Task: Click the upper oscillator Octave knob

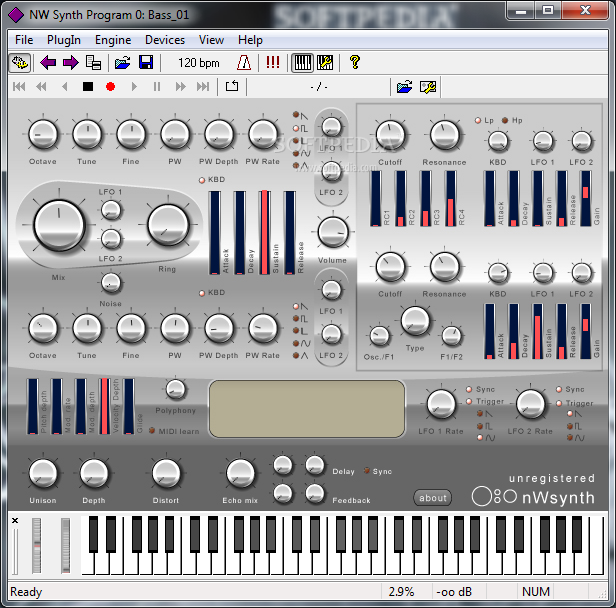Action: pos(43,134)
